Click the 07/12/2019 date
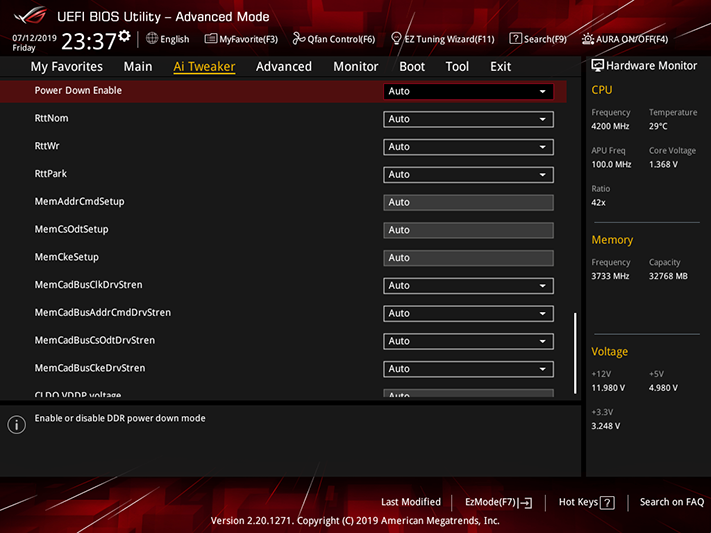Screen dimensions: 711x533 [x=34, y=38]
